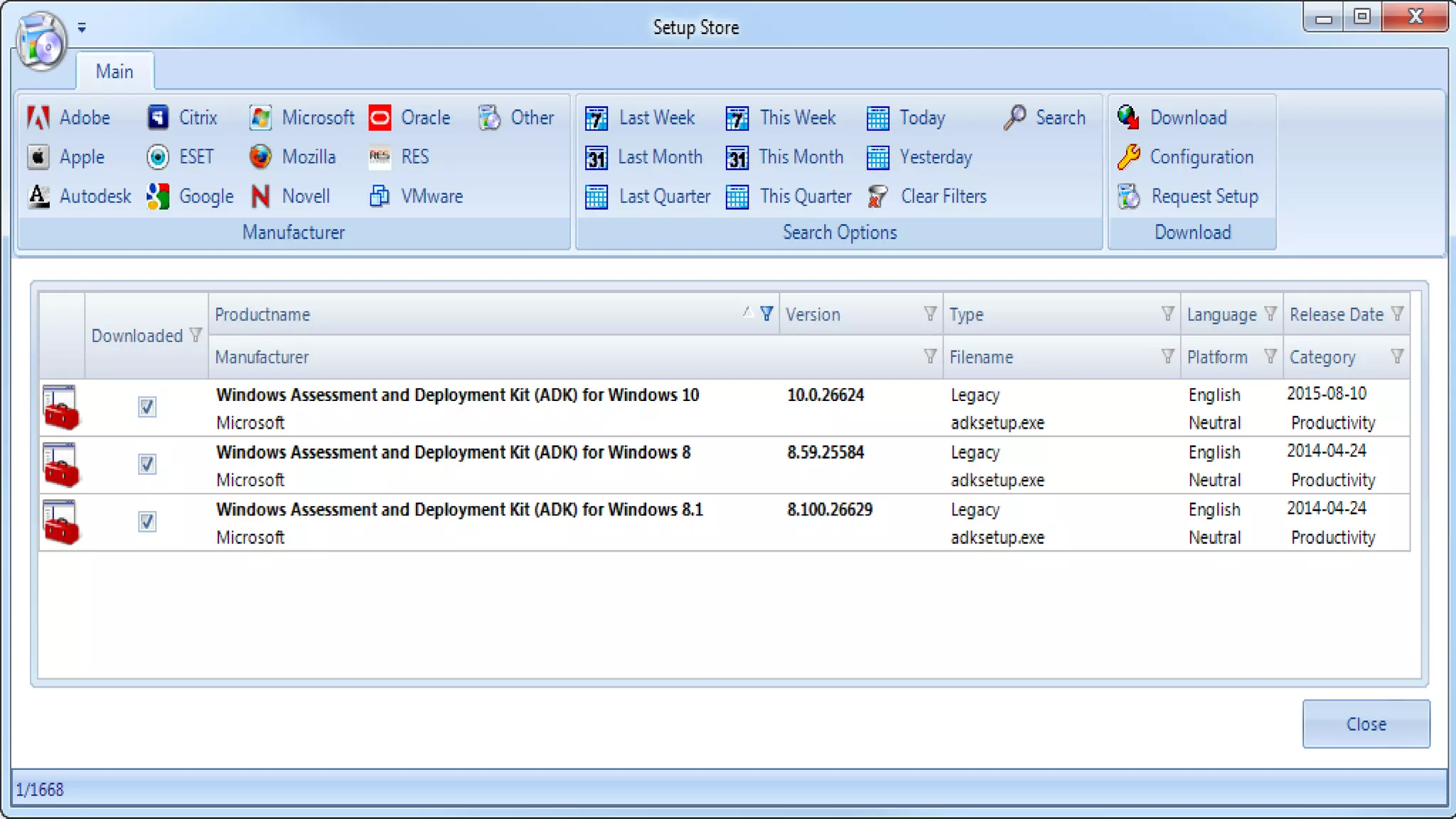
Task: Open the Filename column filter
Action: 1167,356
